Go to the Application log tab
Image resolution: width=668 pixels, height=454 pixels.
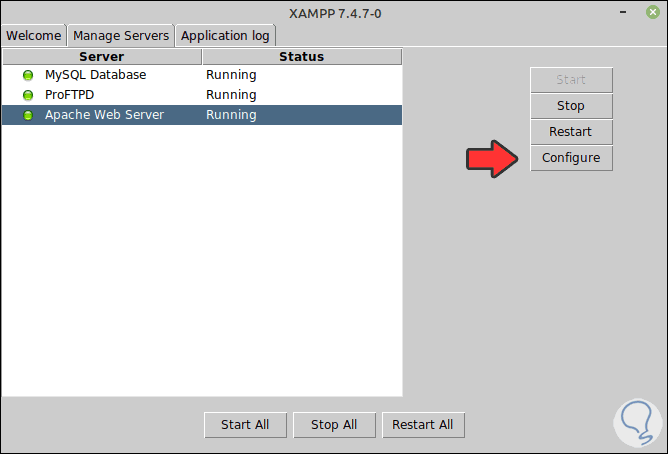click(225, 35)
